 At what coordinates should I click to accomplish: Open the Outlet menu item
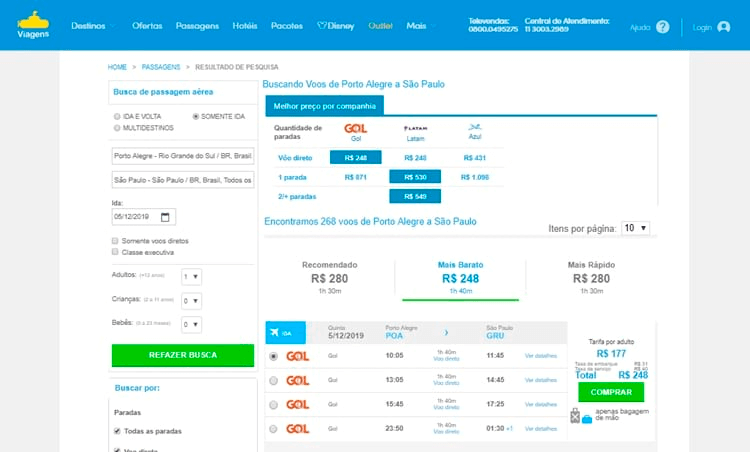(380, 26)
